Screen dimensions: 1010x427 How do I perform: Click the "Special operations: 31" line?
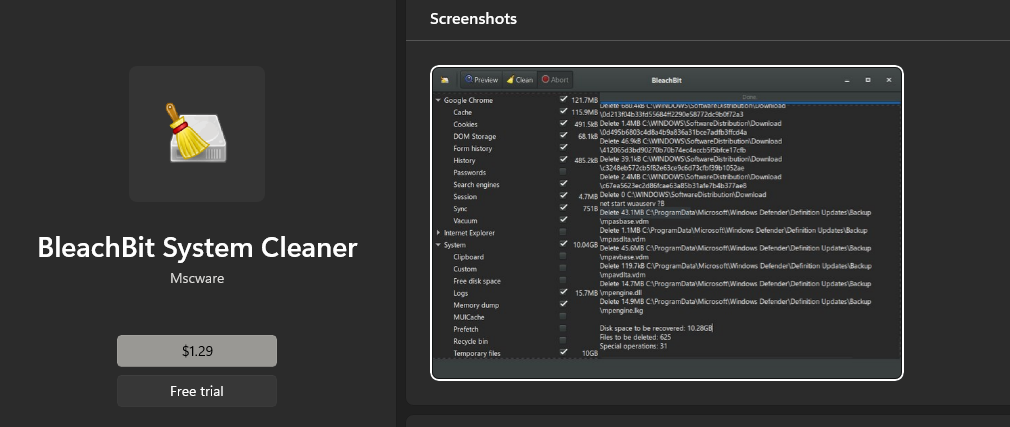pos(633,346)
